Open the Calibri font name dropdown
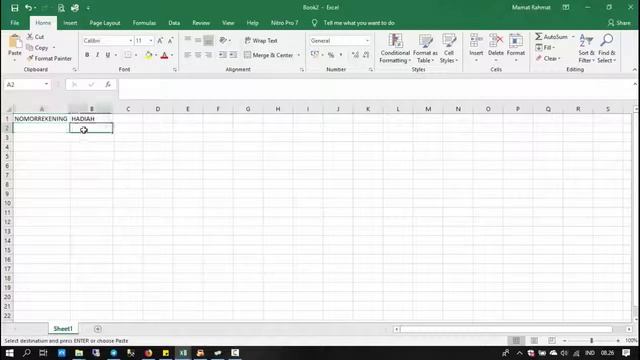The height and width of the screenshot is (360, 640). [x=131, y=41]
